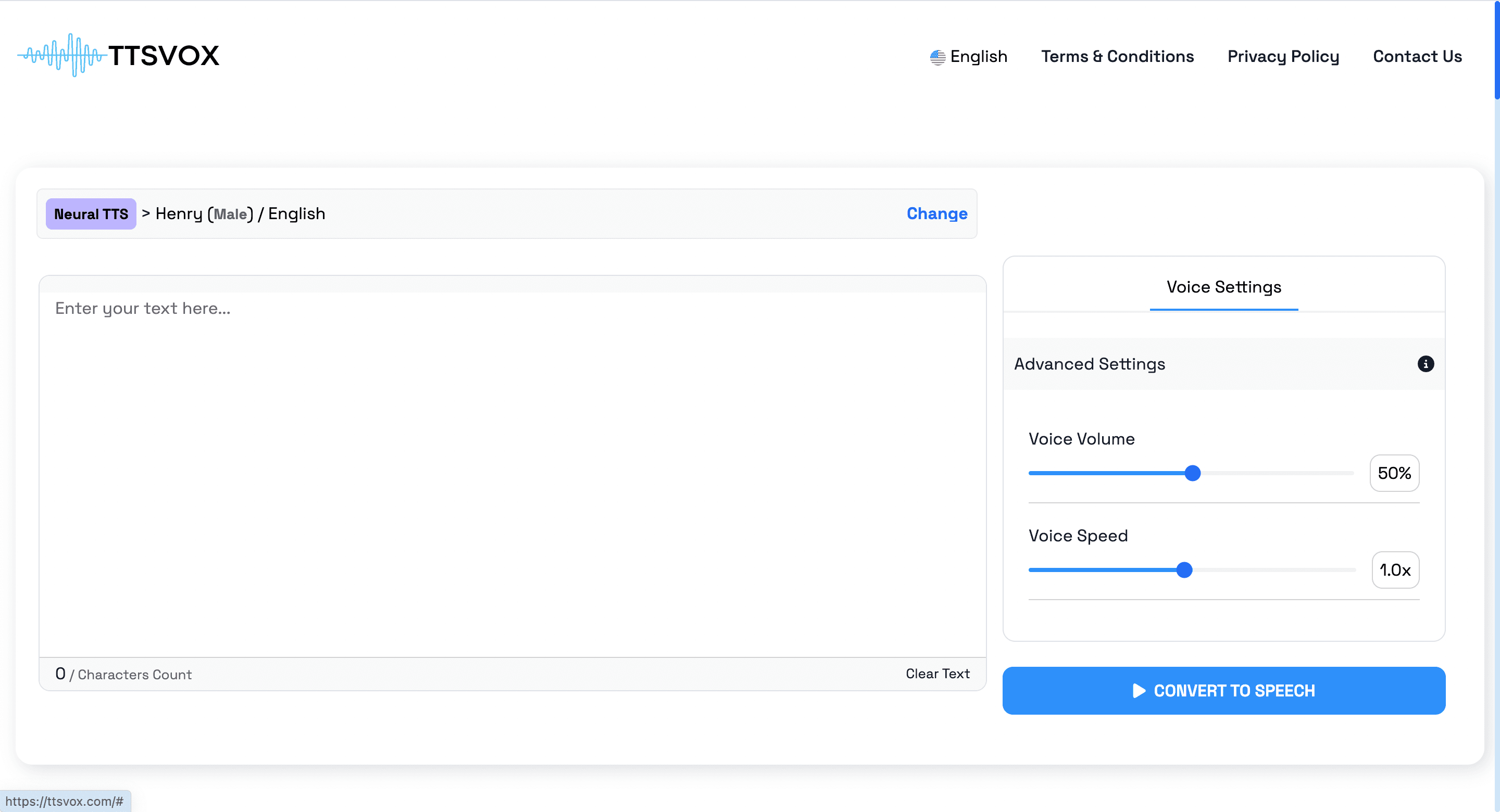Expand the Advanced Settings section
The height and width of the screenshot is (812, 1500).
pyautogui.click(x=1089, y=364)
